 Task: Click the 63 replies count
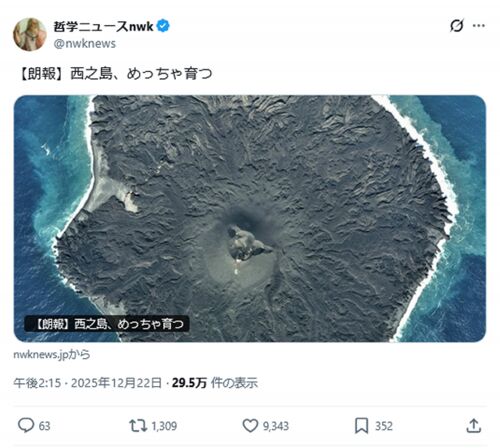[x=44, y=426]
